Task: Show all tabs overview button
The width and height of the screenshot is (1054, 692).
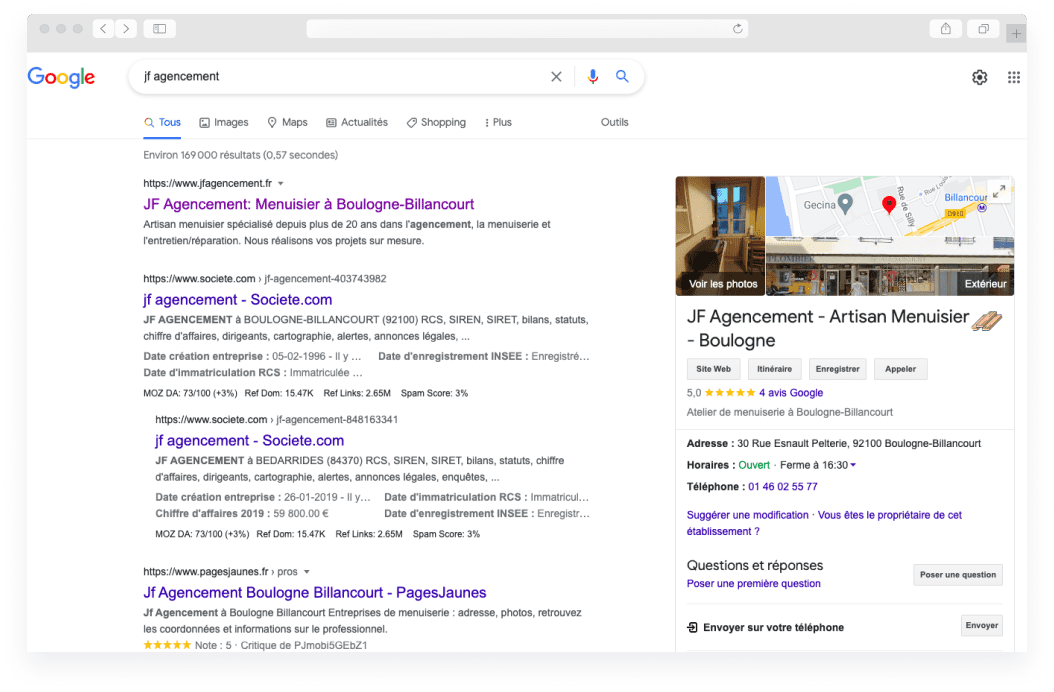Action: point(983,28)
